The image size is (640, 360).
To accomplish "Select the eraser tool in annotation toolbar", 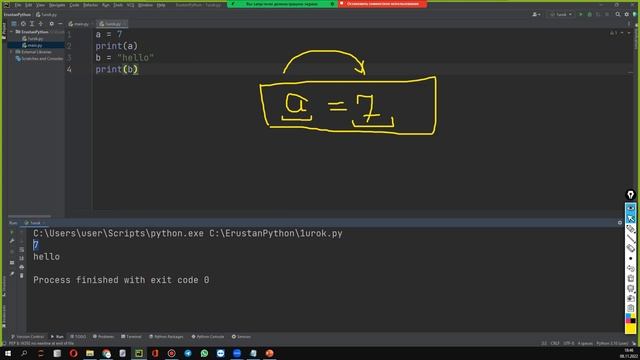I will [x=631, y=248].
